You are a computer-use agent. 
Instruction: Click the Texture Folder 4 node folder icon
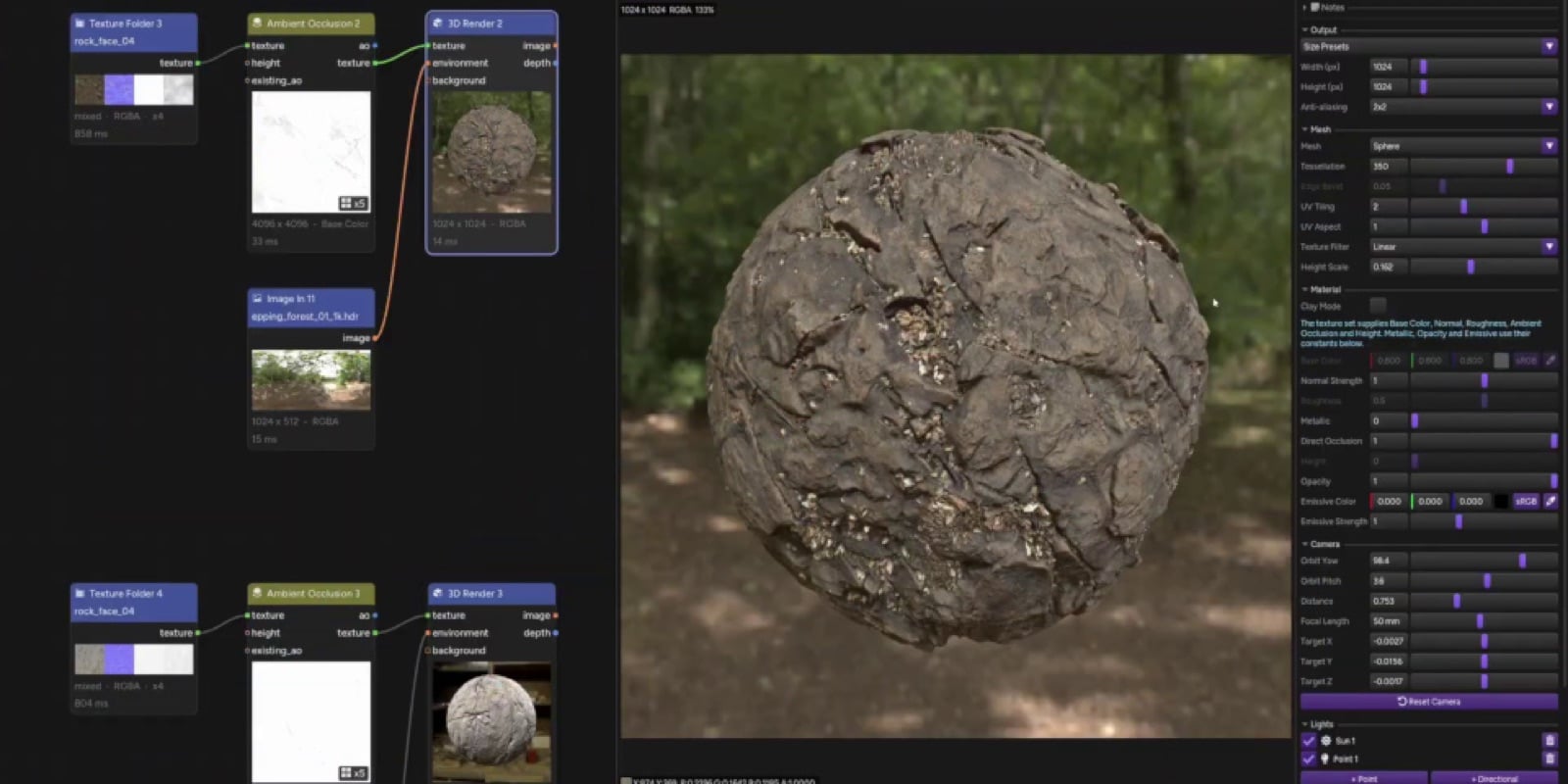tap(79, 593)
